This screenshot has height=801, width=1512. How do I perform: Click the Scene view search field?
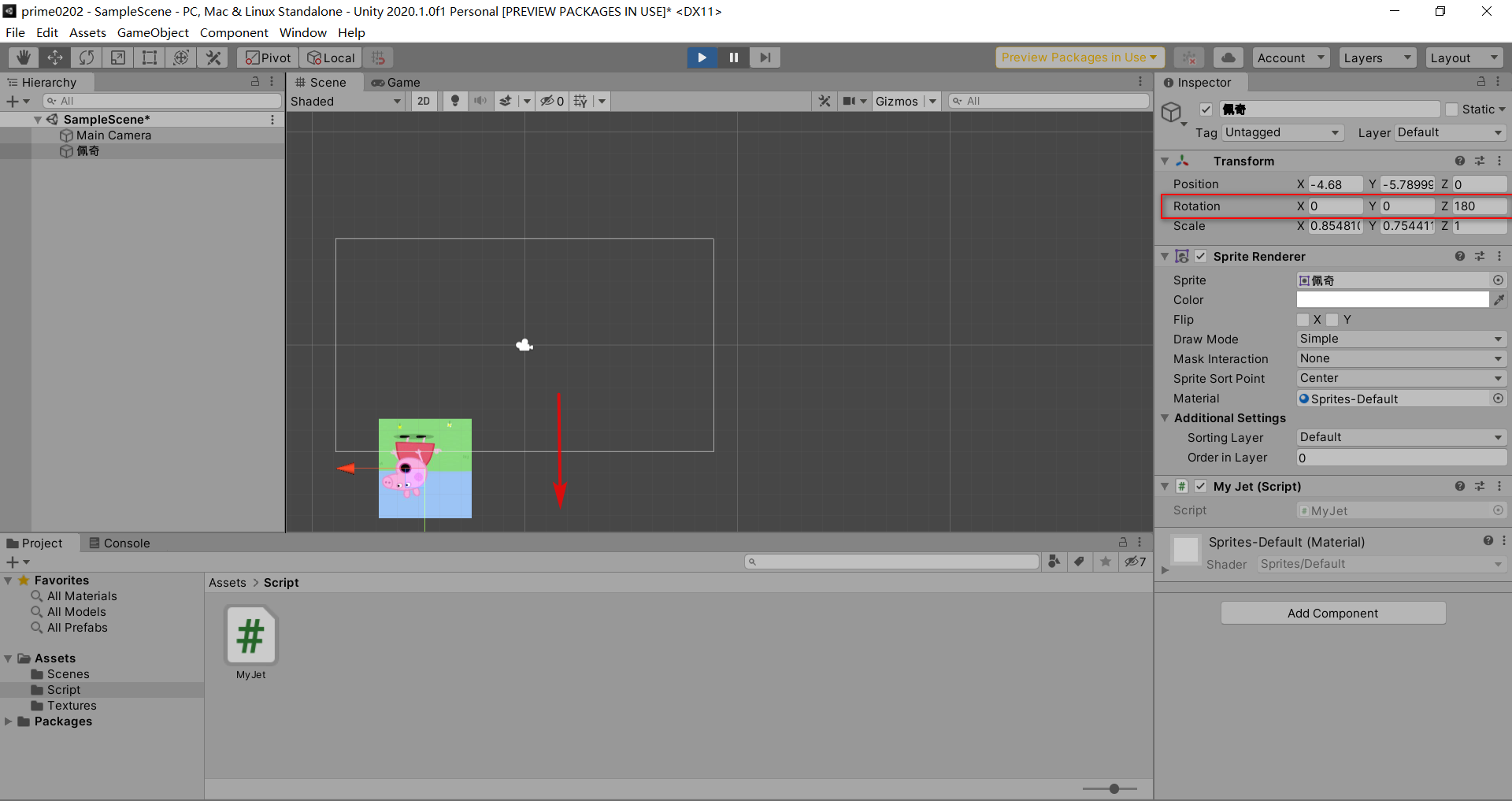[1048, 101]
